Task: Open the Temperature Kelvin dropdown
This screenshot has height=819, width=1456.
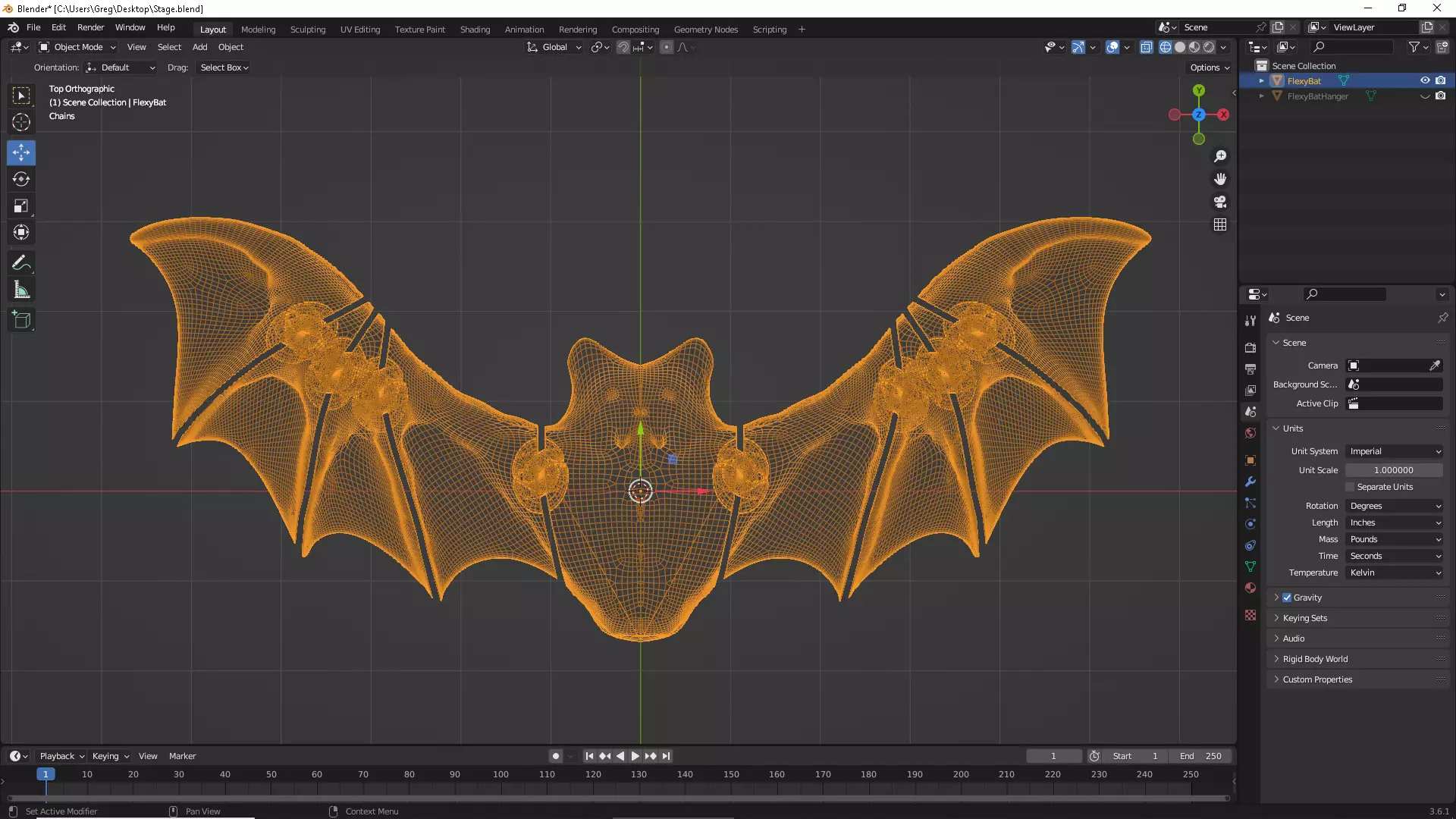Action: (x=1394, y=573)
